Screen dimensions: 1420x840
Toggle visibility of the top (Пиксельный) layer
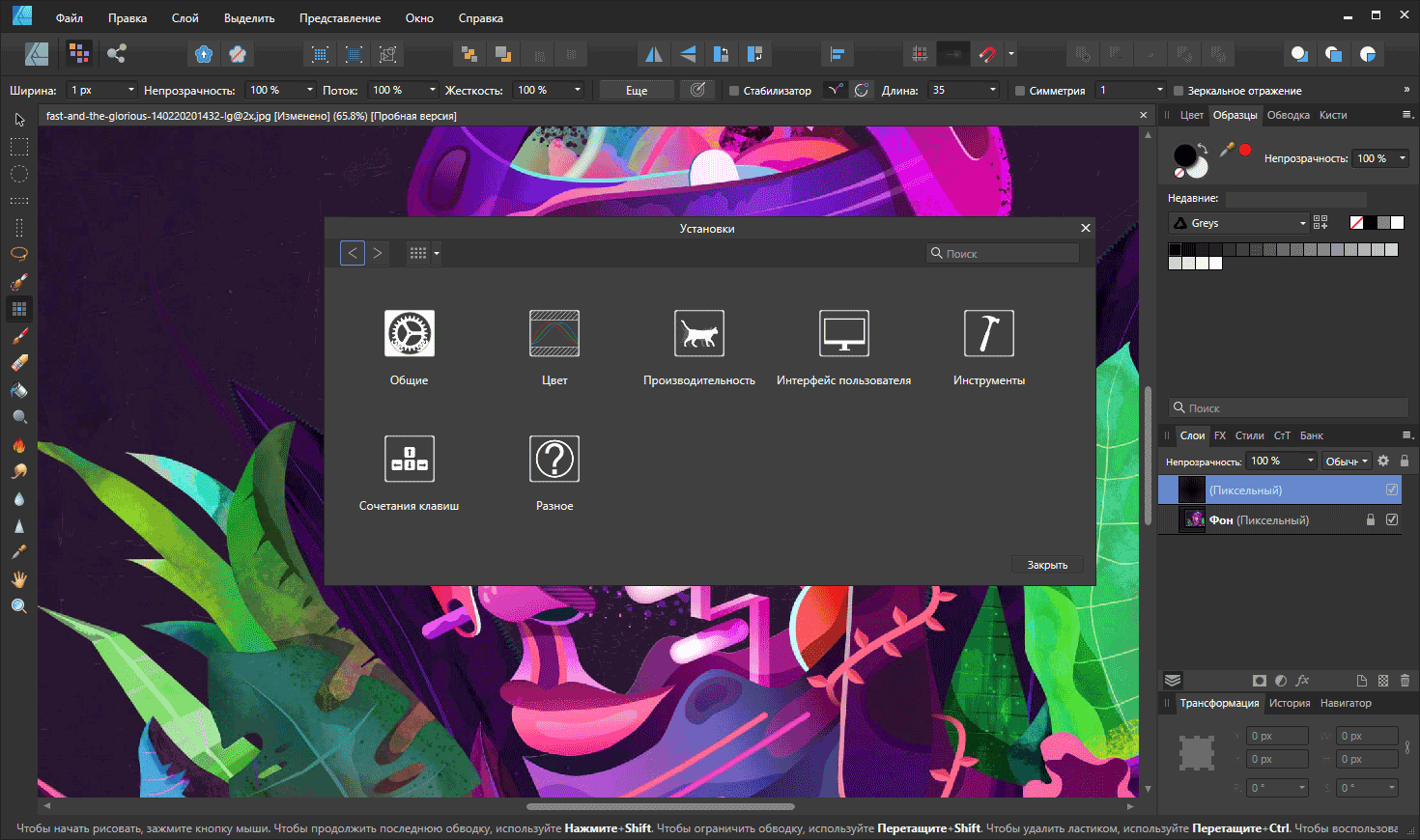point(1392,490)
